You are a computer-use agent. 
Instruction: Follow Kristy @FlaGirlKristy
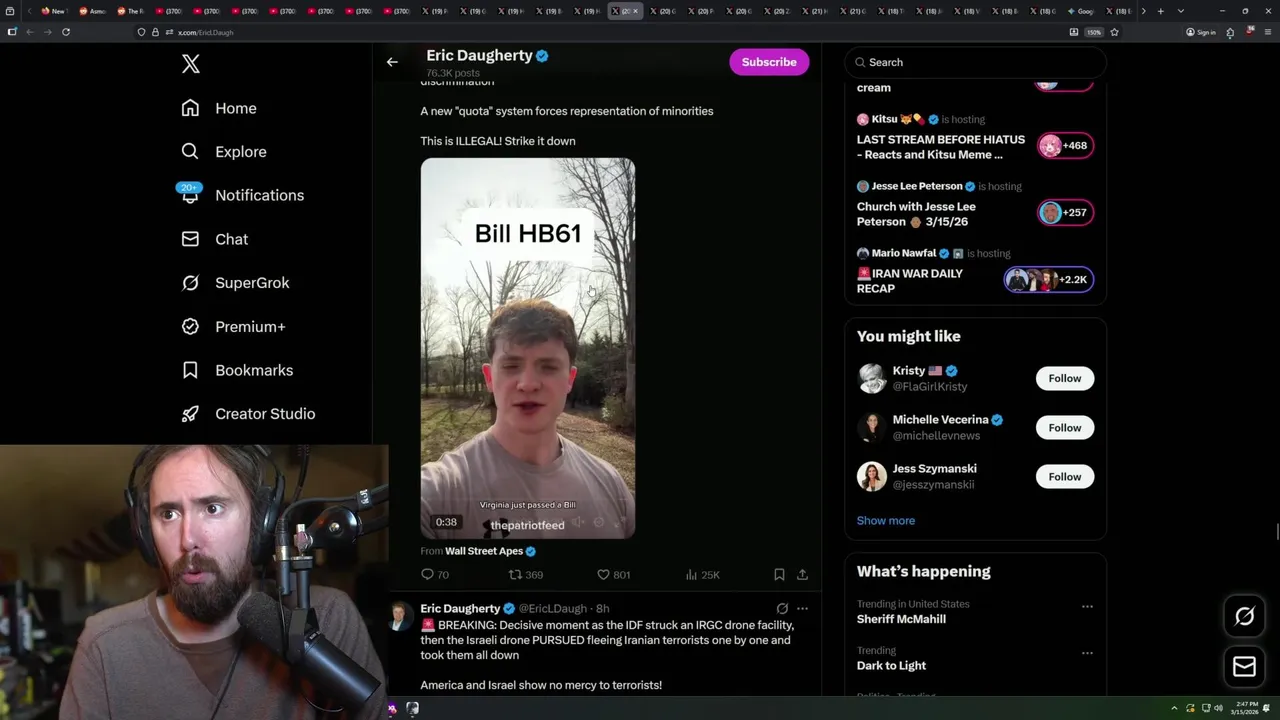[x=1065, y=378]
